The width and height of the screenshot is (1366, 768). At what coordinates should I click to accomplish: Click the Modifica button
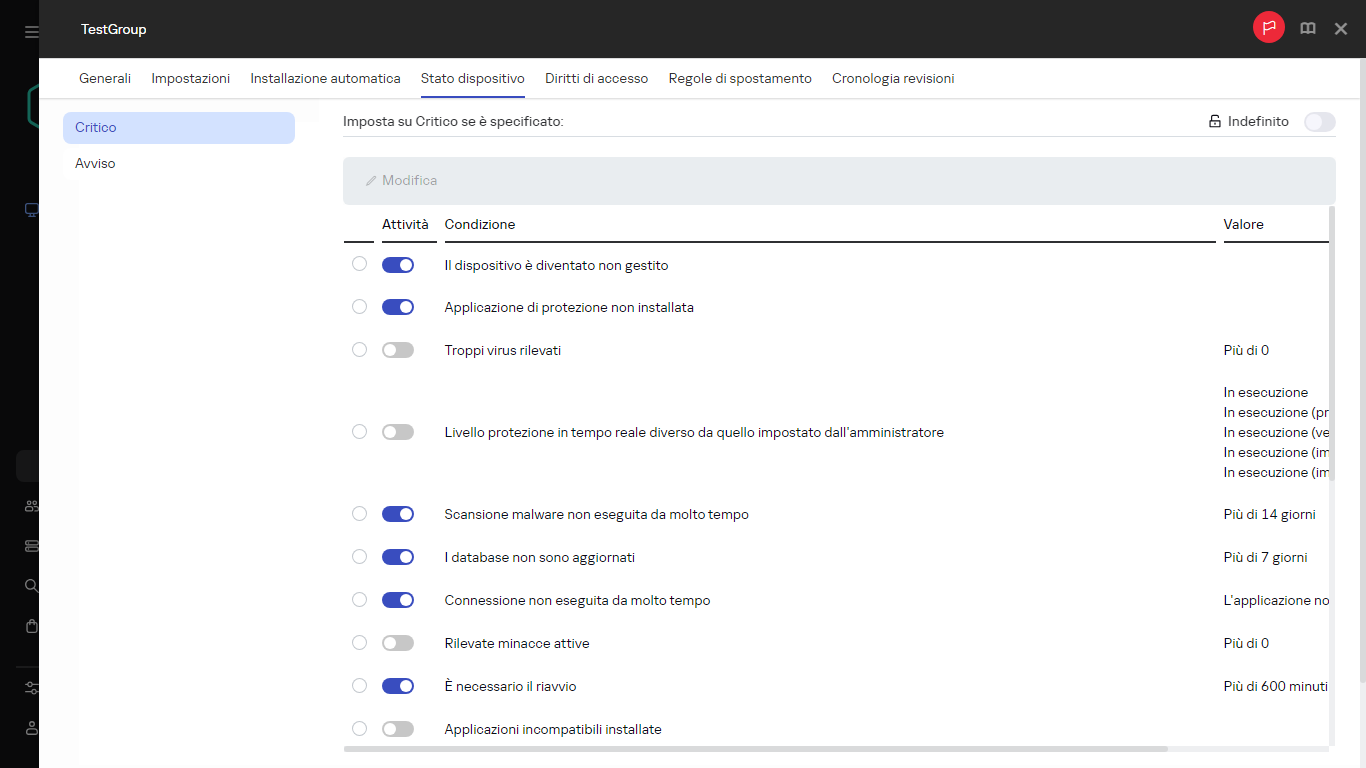pos(401,180)
